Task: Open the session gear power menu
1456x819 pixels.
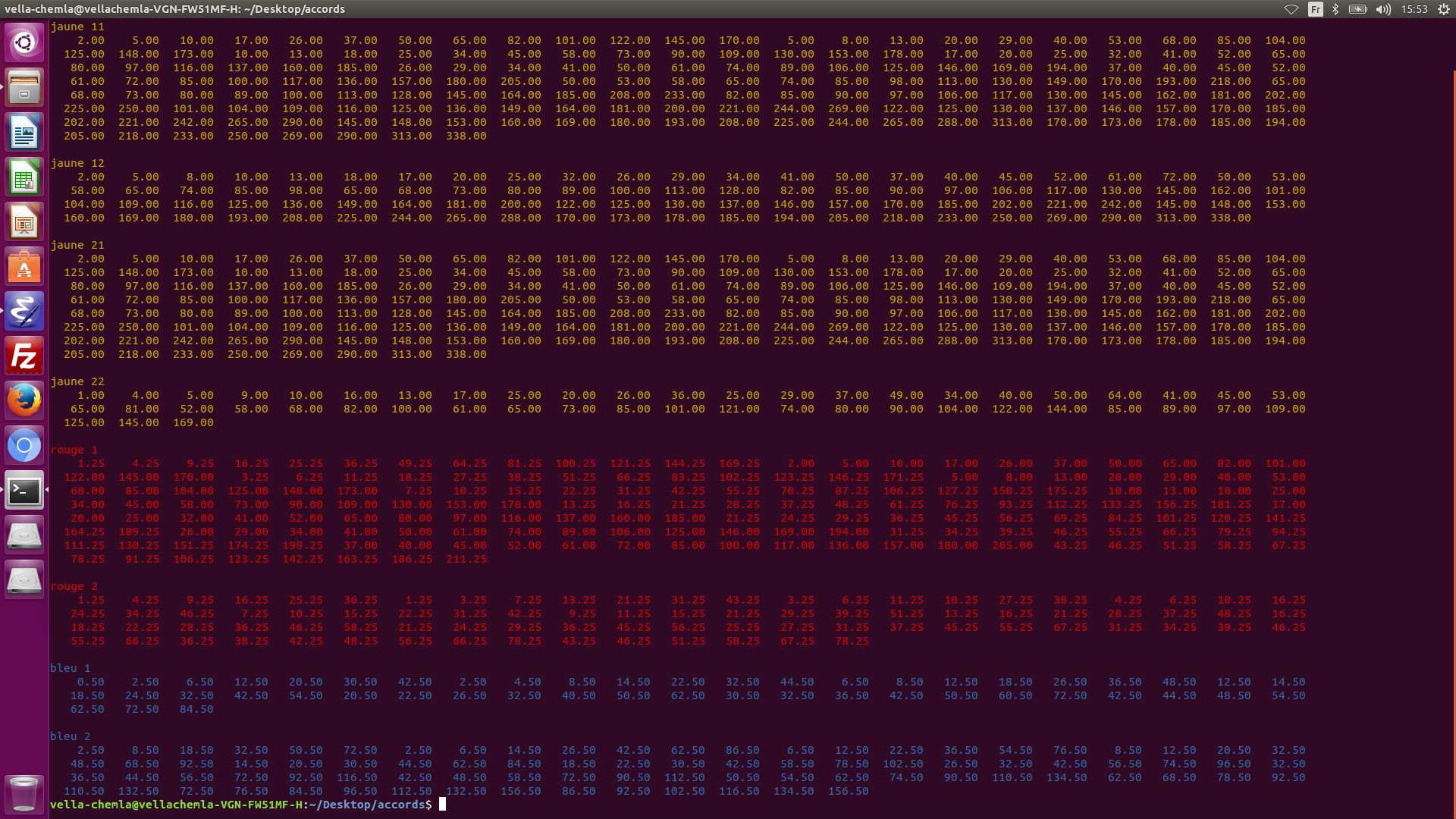Action: click(1443, 9)
